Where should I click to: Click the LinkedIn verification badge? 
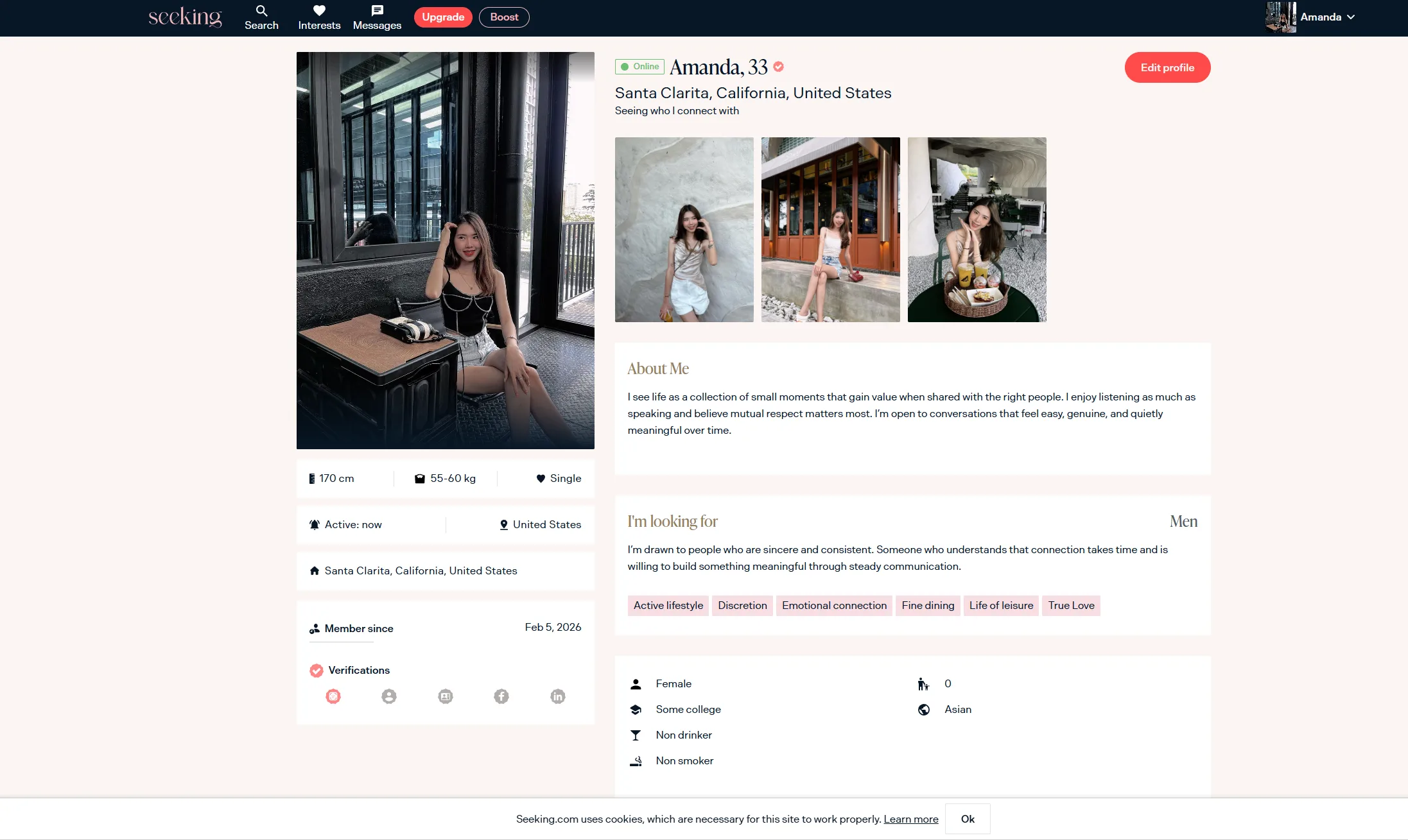[x=558, y=696]
